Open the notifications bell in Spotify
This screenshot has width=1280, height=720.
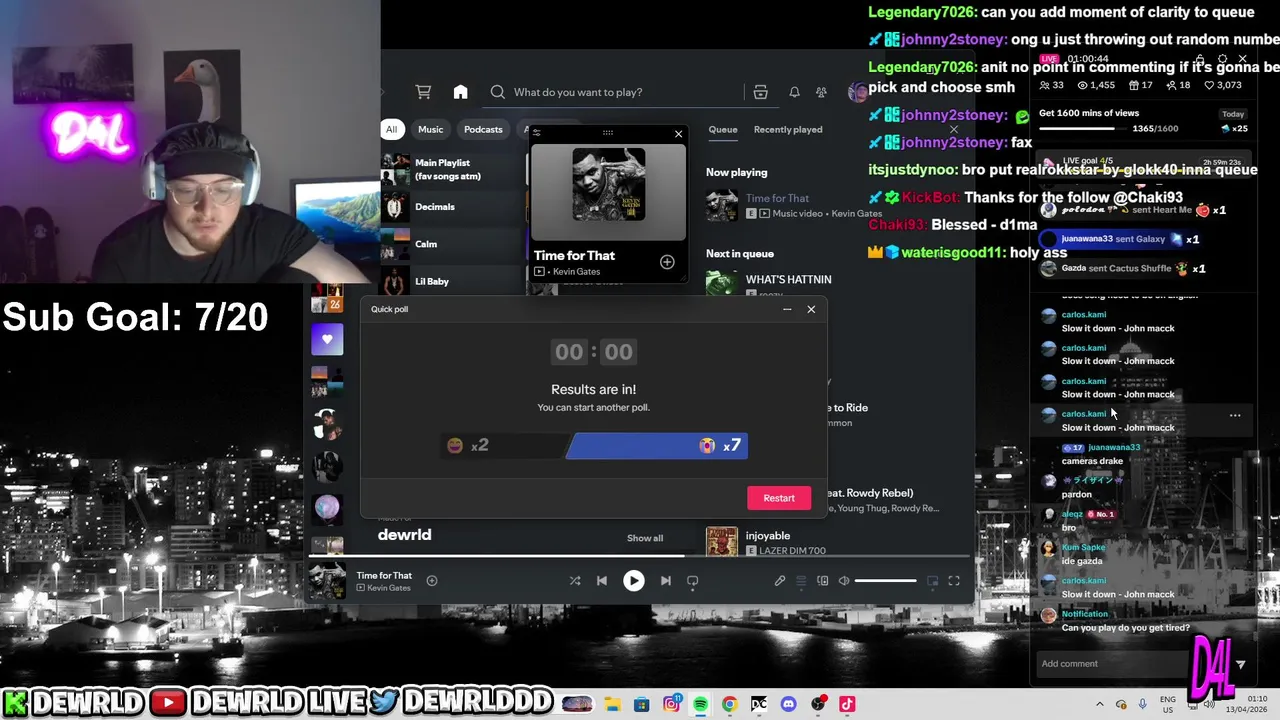click(x=794, y=92)
